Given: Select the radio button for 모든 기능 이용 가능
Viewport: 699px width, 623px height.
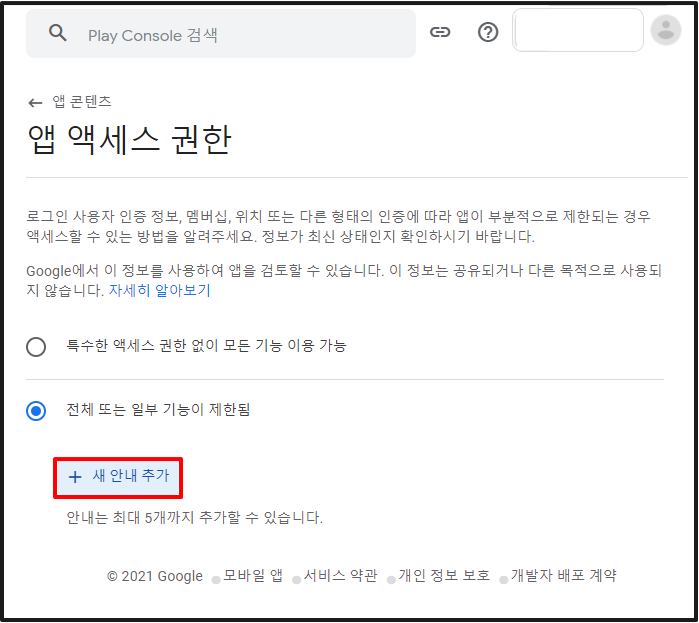Looking at the screenshot, I should (x=37, y=347).
